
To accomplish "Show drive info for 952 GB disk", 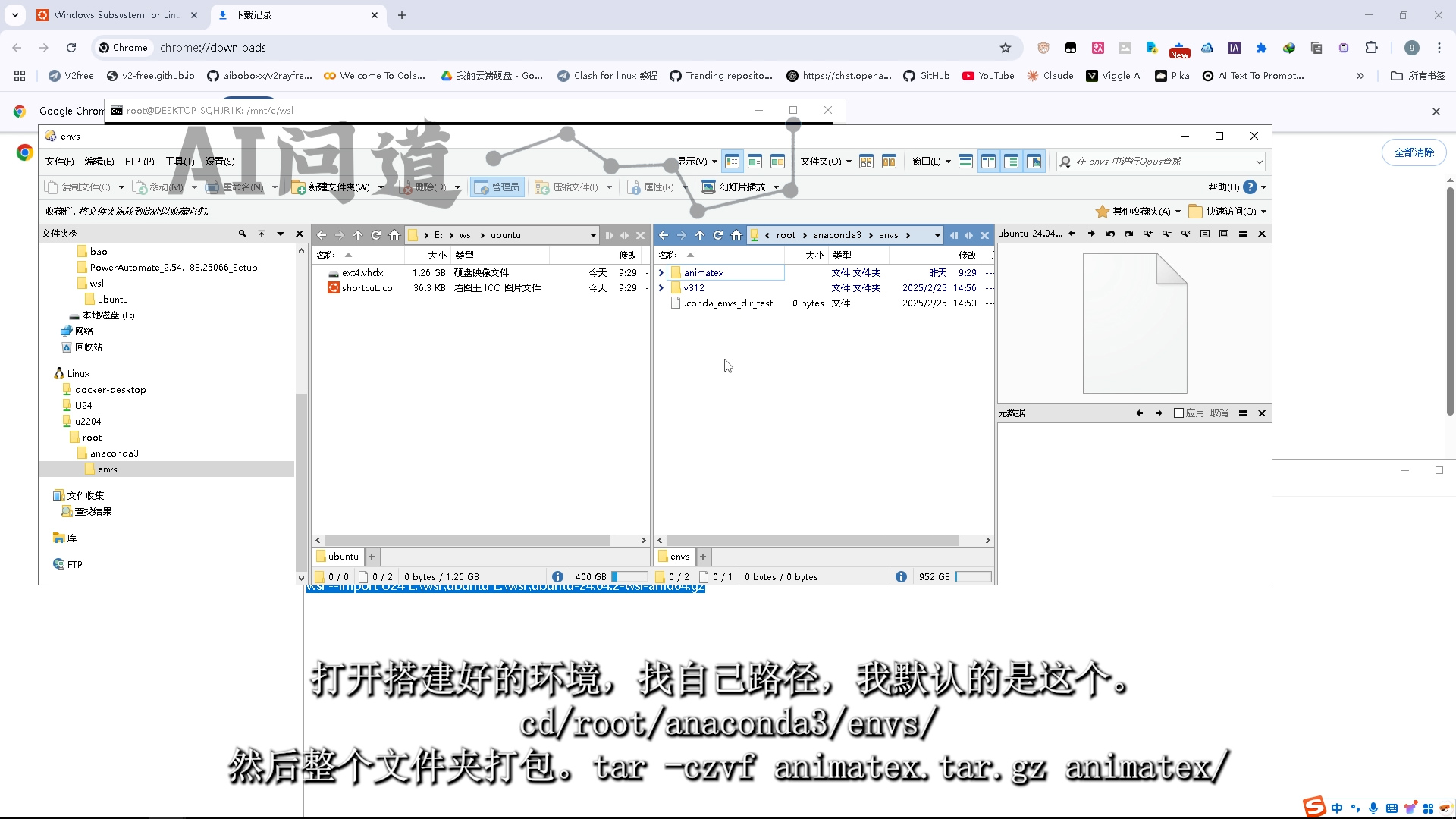I will coord(901,577).
